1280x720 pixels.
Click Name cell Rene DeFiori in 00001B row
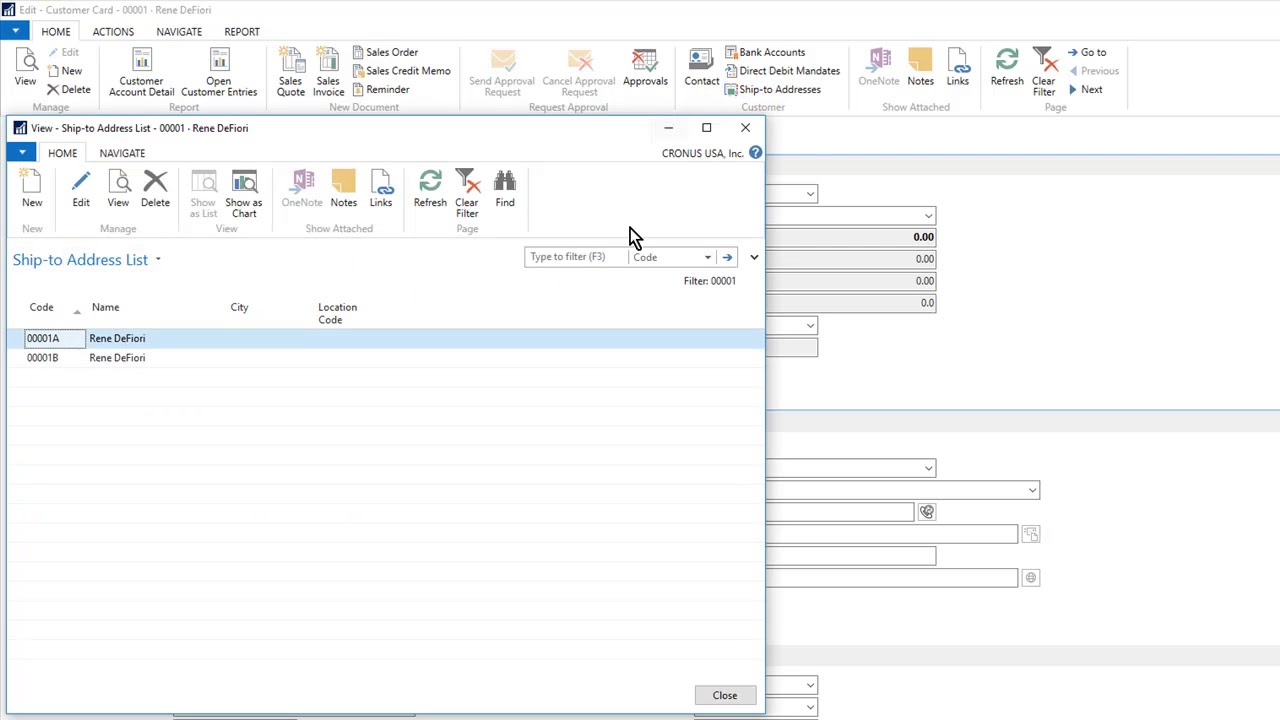(117, 358)
